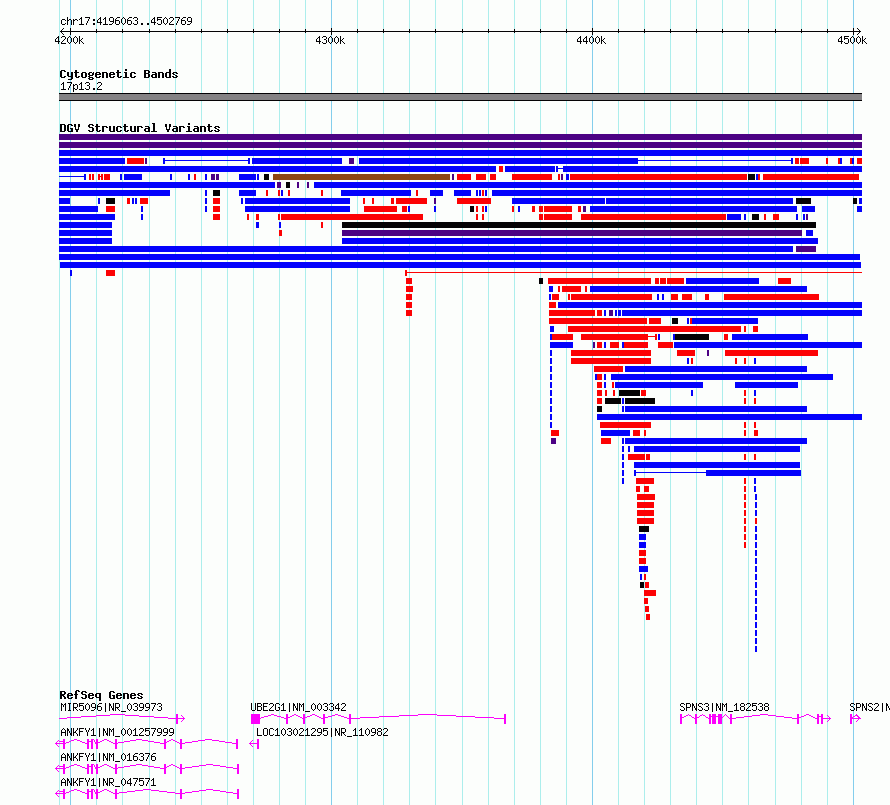Screen dimensions: 890x805
Task: Select the UBE2G1 large magenta exon box
Action: 255,719
